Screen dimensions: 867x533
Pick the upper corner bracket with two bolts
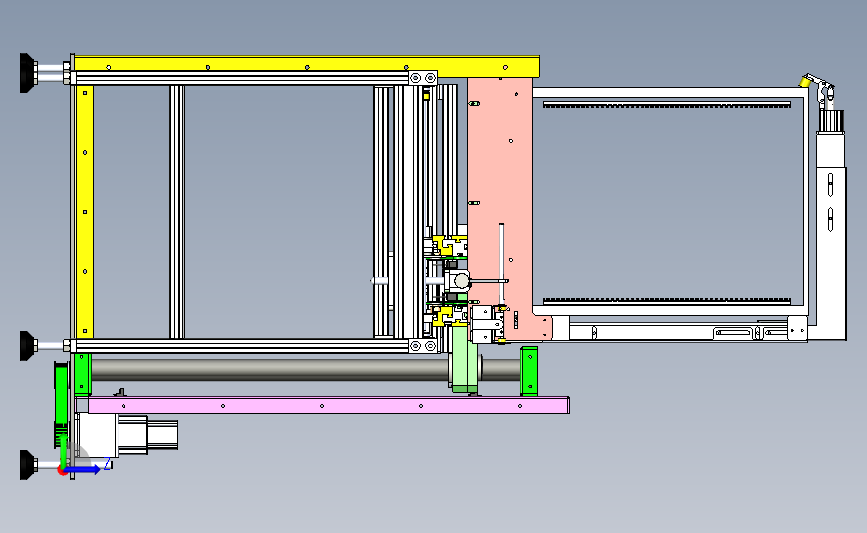point(423,78)
